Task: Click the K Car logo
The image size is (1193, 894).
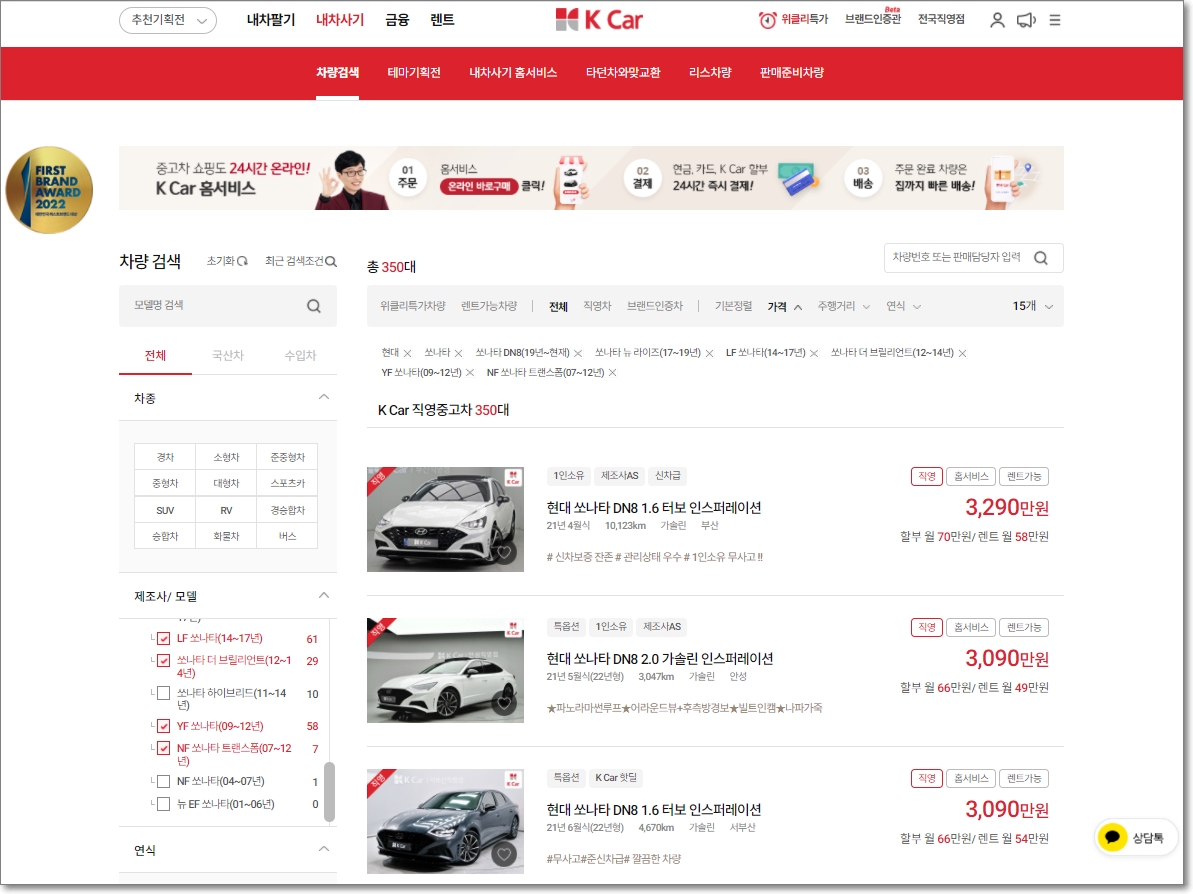Action: (x=599, y=20)
